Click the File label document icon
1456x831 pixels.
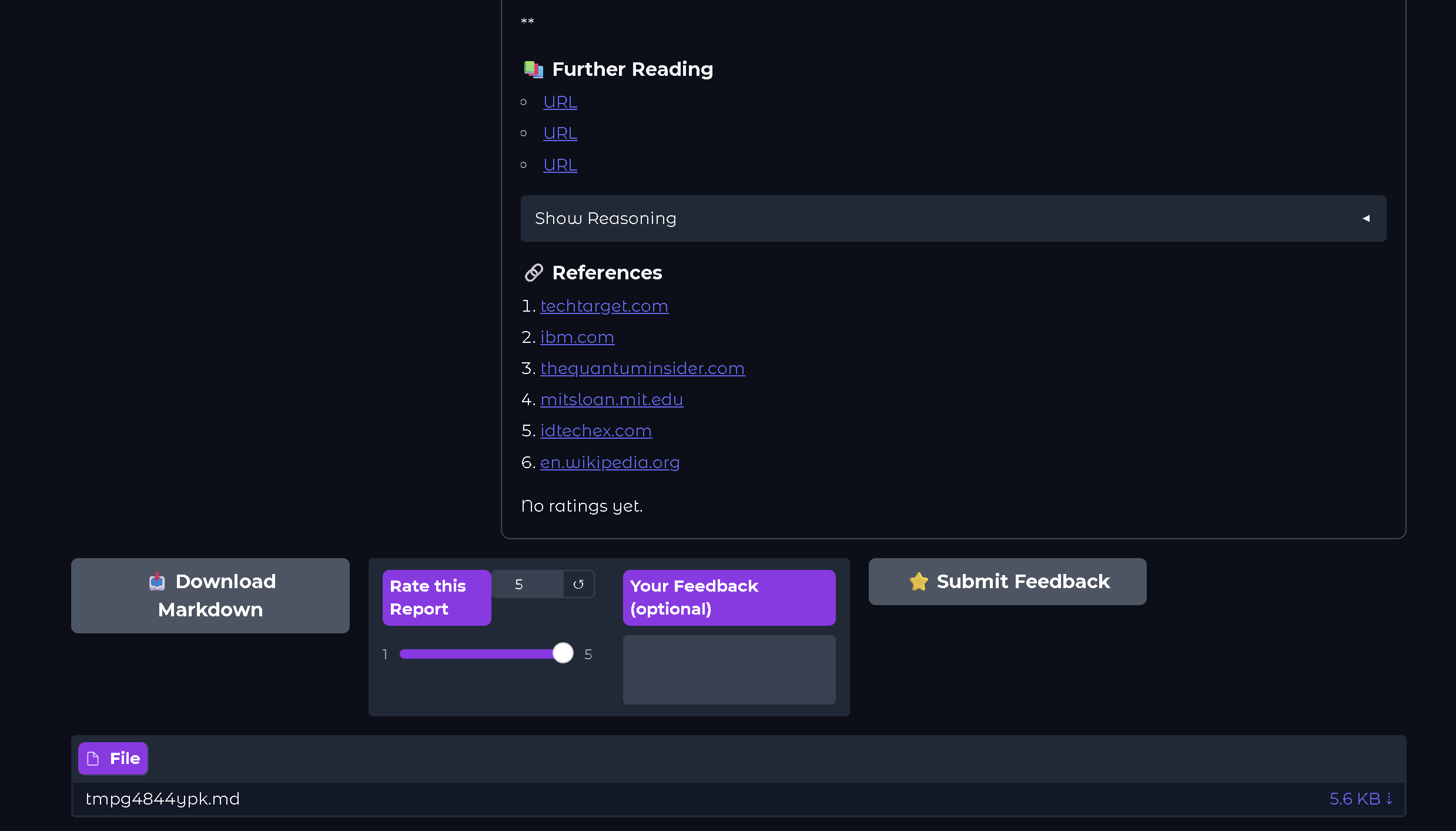point(93,759)
